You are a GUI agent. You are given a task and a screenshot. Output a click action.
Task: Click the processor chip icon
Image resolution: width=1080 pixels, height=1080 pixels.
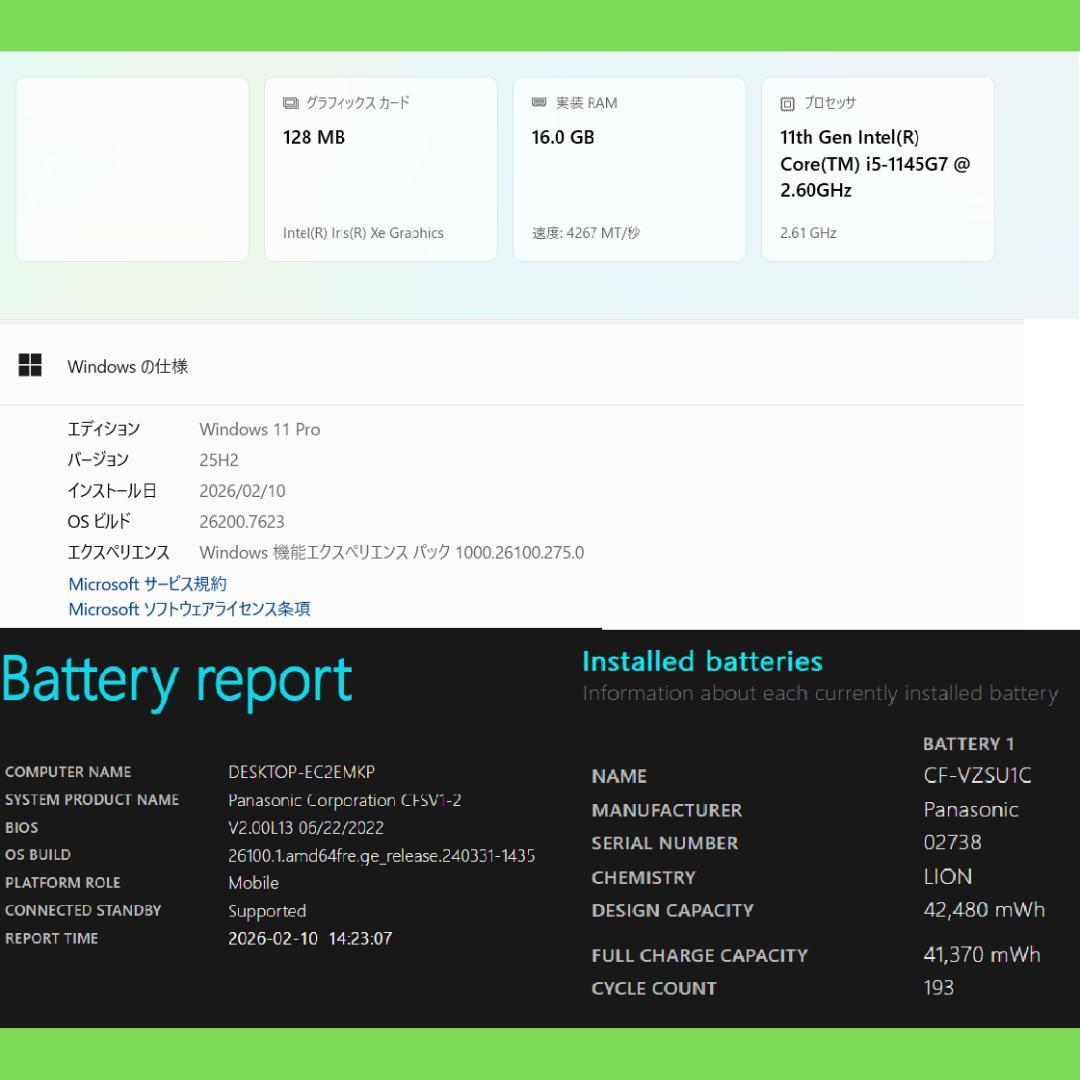[787, 104]
